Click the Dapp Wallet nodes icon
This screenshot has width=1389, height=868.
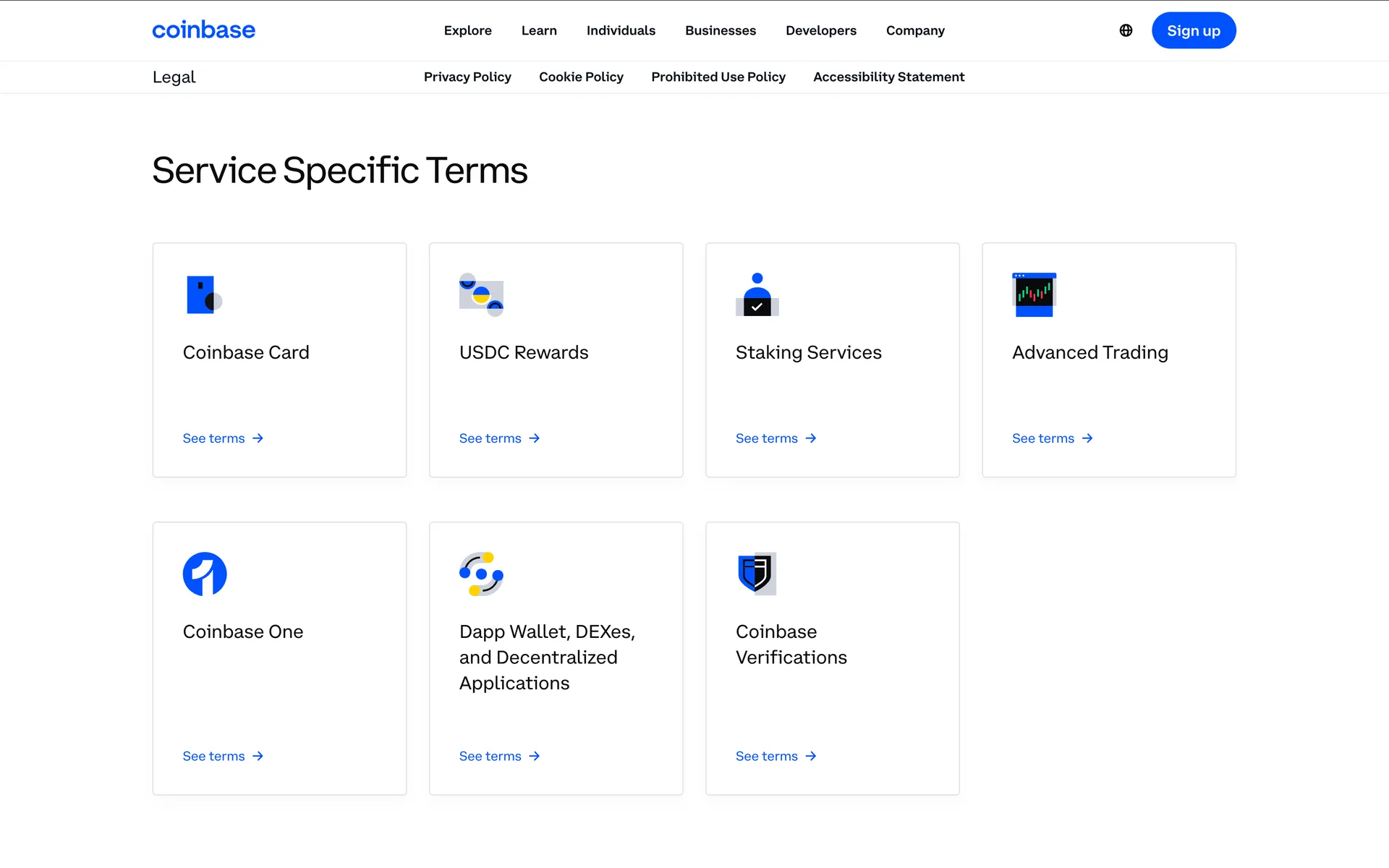(481, 574)
